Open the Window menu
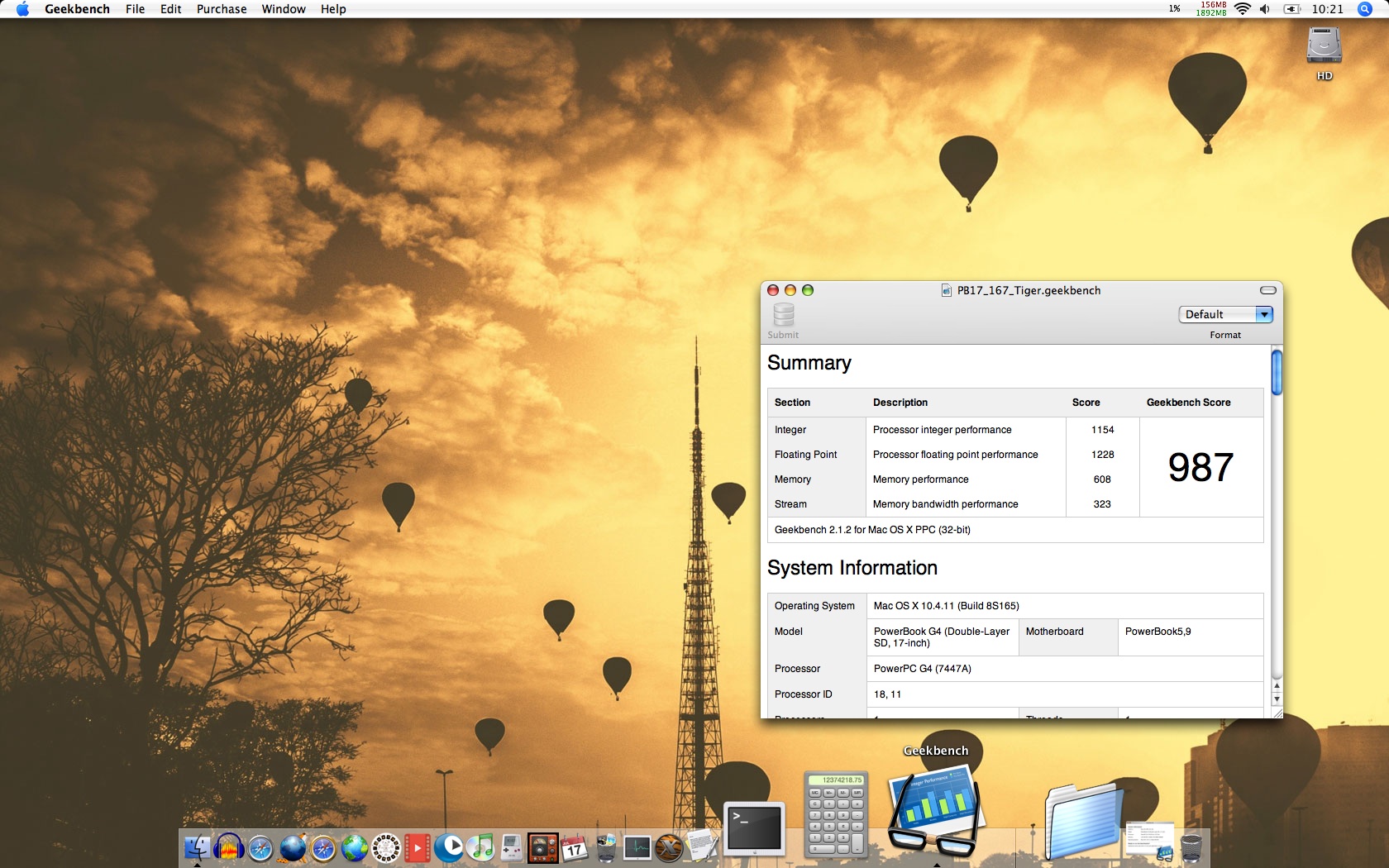This screenshot has width=1389, height=868. [284, 9]
